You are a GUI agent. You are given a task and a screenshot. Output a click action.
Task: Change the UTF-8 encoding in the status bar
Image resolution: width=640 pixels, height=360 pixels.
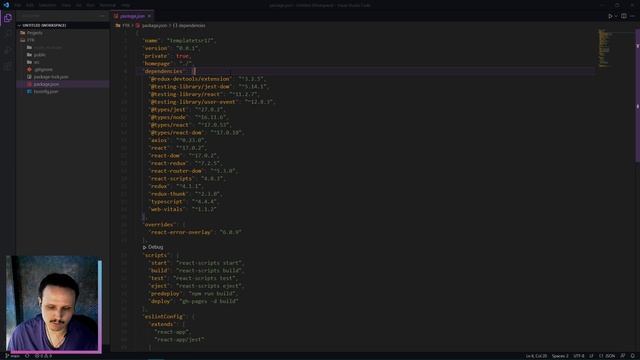click(x=579, y=356)
